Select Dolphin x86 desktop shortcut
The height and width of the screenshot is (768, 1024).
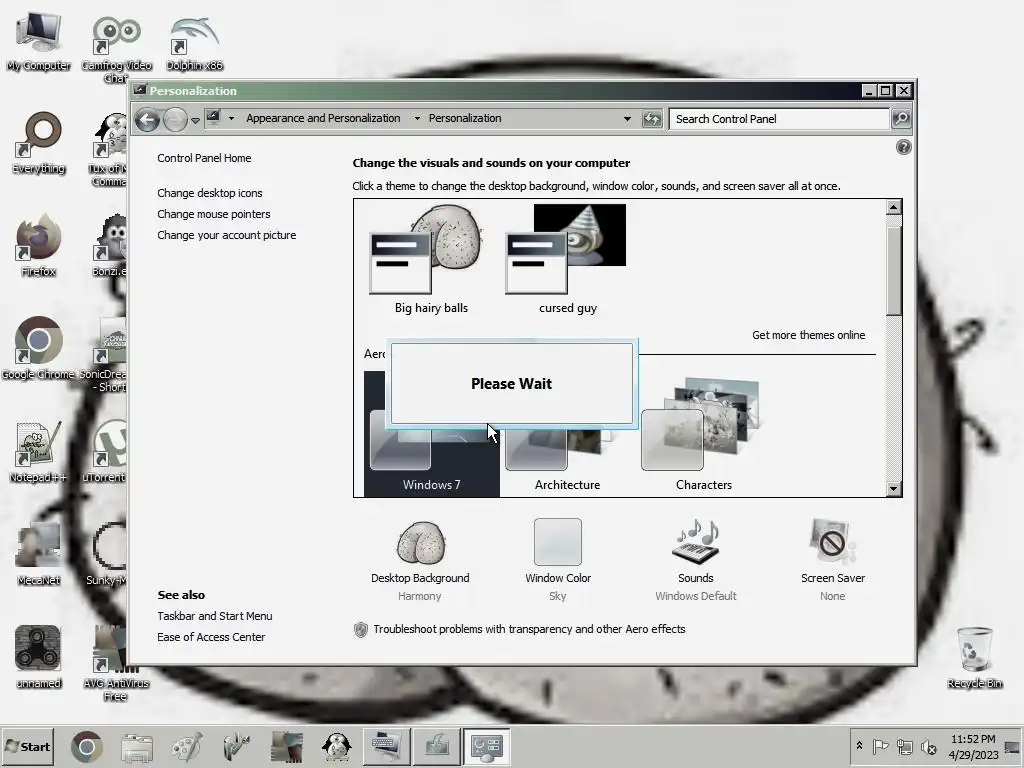194,43
